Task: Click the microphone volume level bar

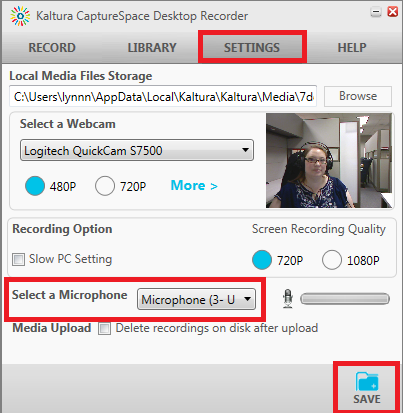Action: tap(345, 299)
